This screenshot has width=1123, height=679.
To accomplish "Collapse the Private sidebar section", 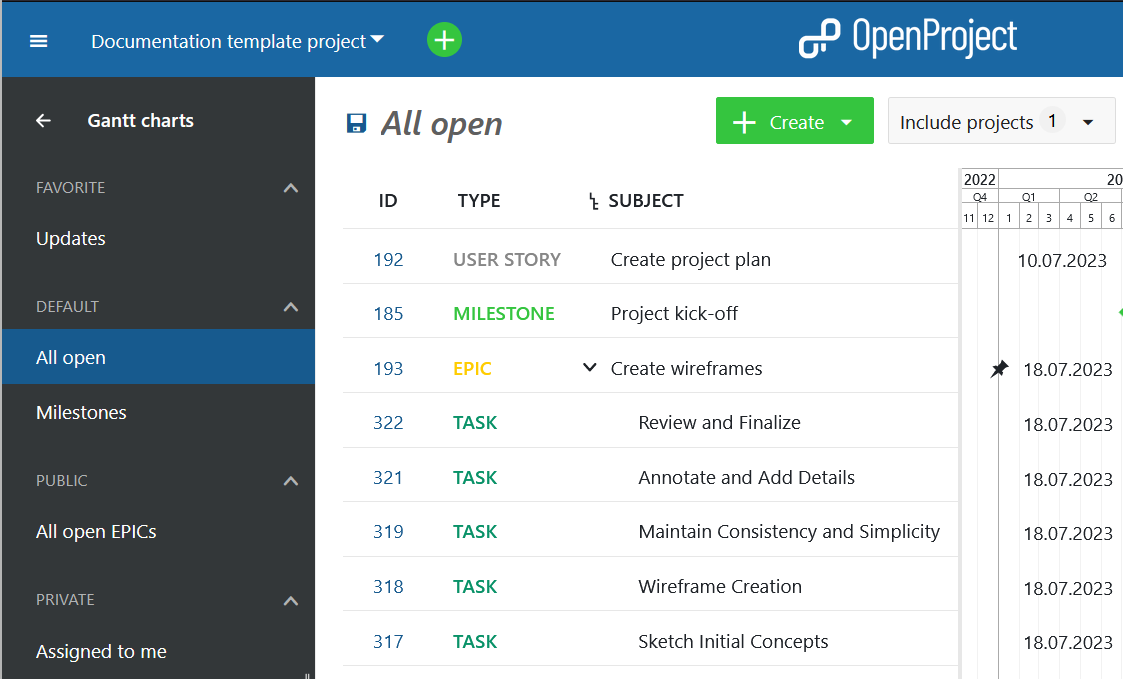I will 291,600.
